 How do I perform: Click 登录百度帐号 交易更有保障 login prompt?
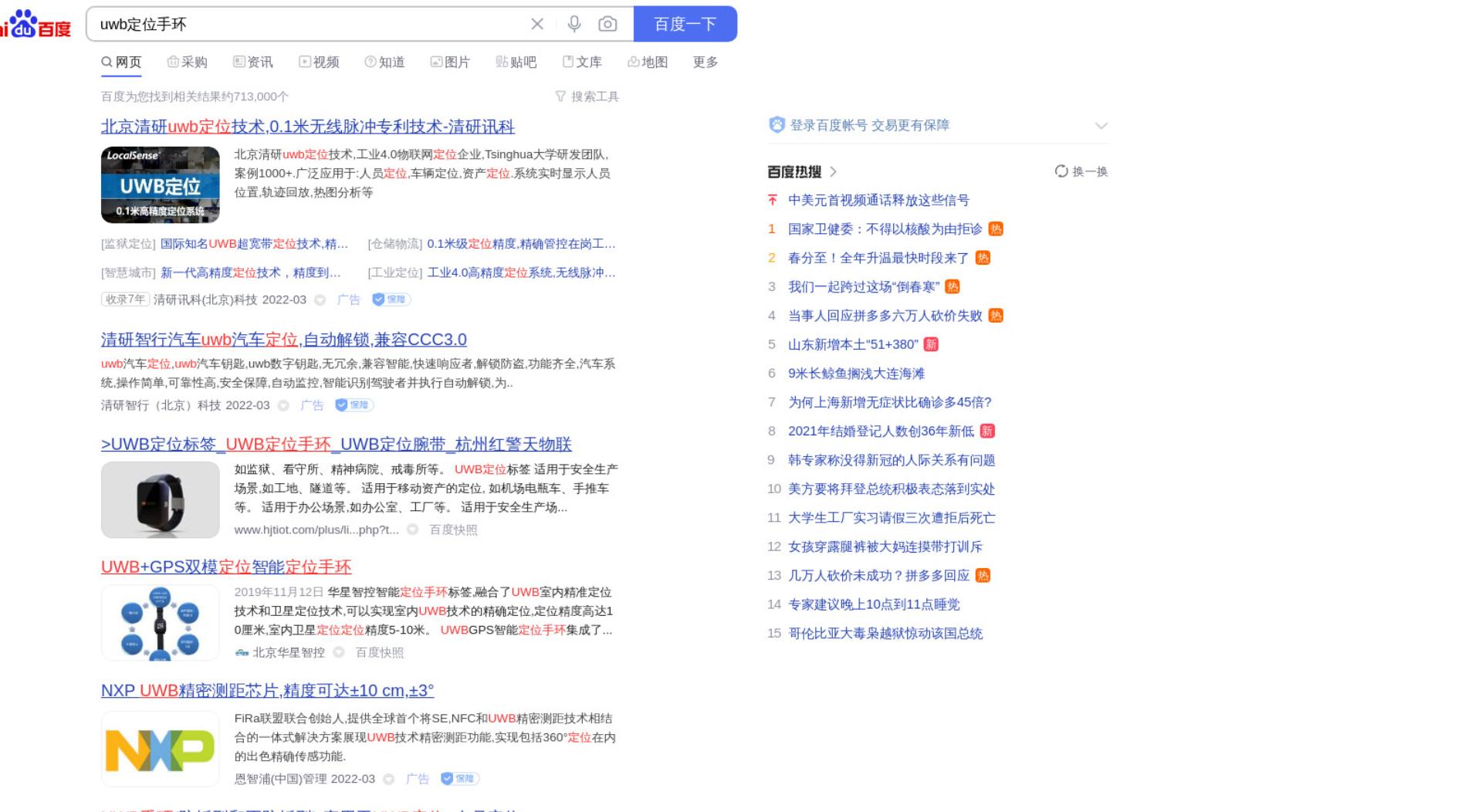[869, 125]
